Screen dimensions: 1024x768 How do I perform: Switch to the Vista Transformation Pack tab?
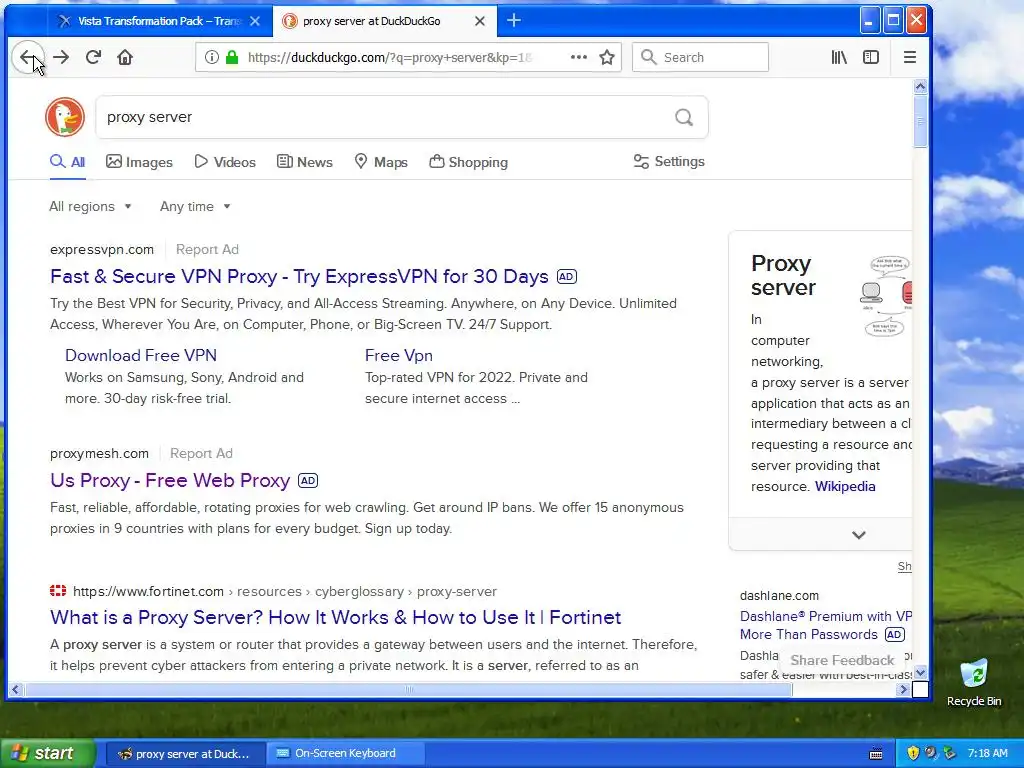click(x=159, y=21)
